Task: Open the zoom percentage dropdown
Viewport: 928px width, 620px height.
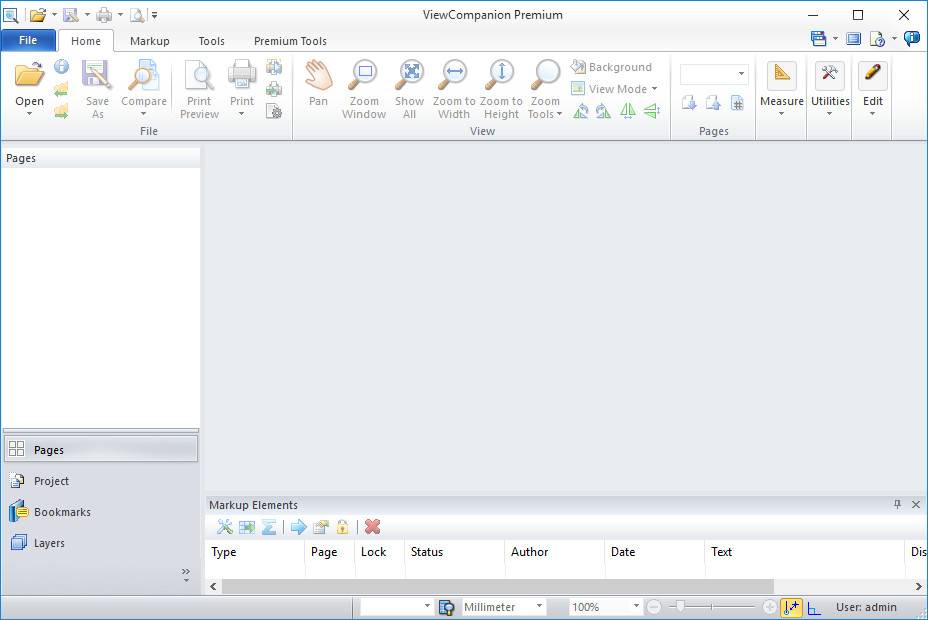Action: point(634,606)
